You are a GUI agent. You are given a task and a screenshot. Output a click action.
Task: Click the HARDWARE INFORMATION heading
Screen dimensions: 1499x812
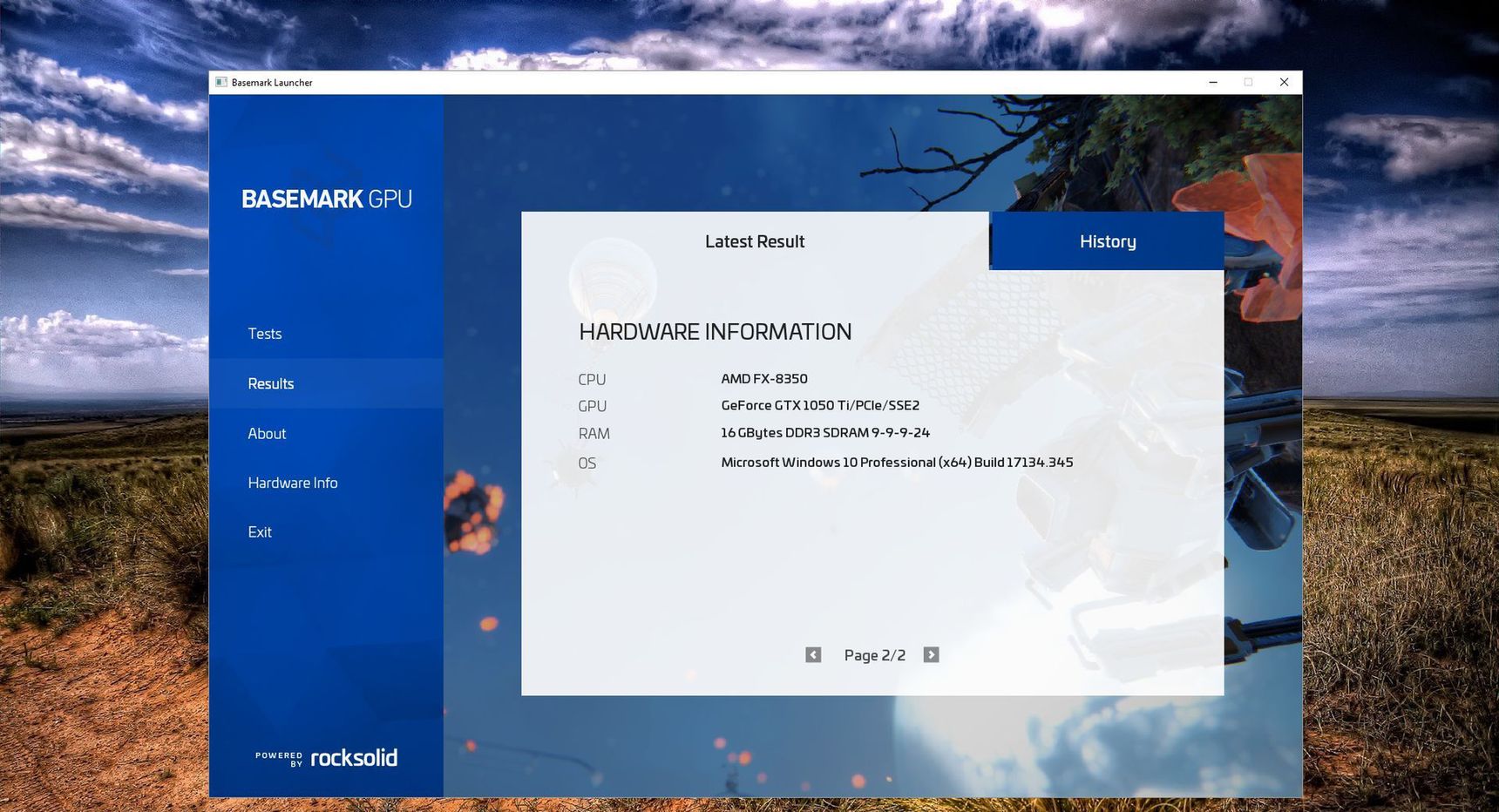[716, 332]
